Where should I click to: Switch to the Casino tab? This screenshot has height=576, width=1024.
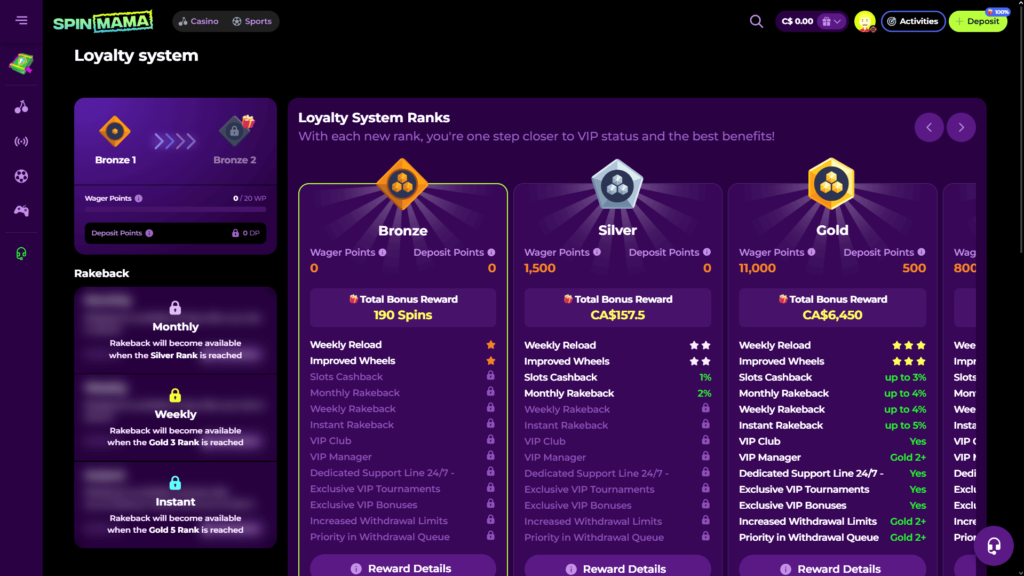[198, 21]
